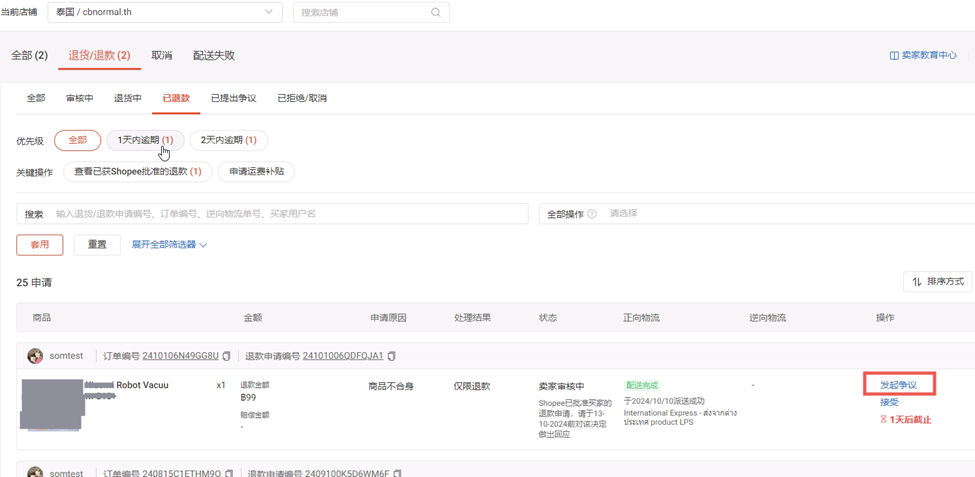Screen dimensions: 975x477
Task: Open the 卖家教育中心 book icon link
Action: [894, 55]
